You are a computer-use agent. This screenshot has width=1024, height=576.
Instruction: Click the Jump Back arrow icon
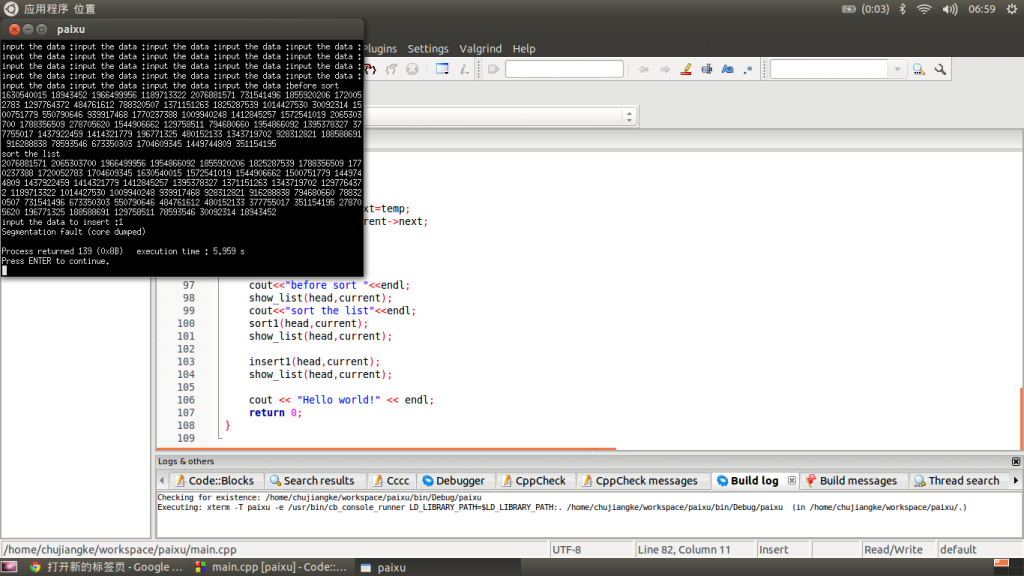point(643,69)
